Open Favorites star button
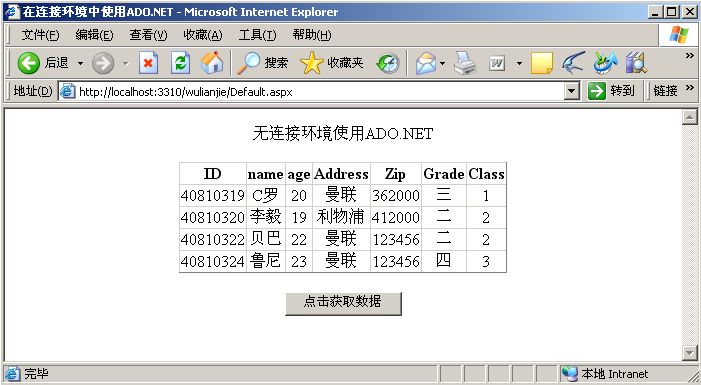701x385 pixels. click(x=332, y=63)
